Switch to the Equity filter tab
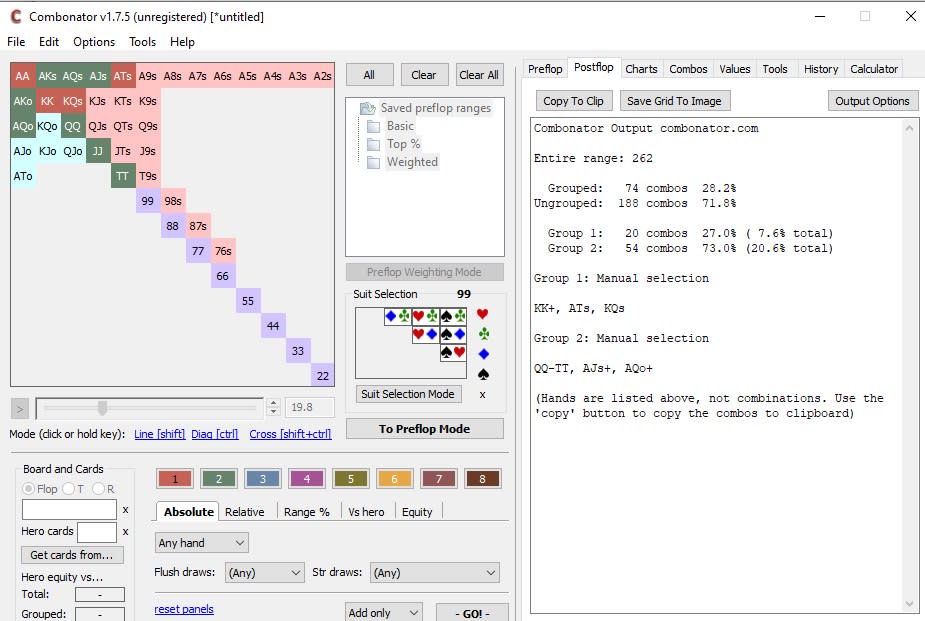 click(x=417, y=512)
